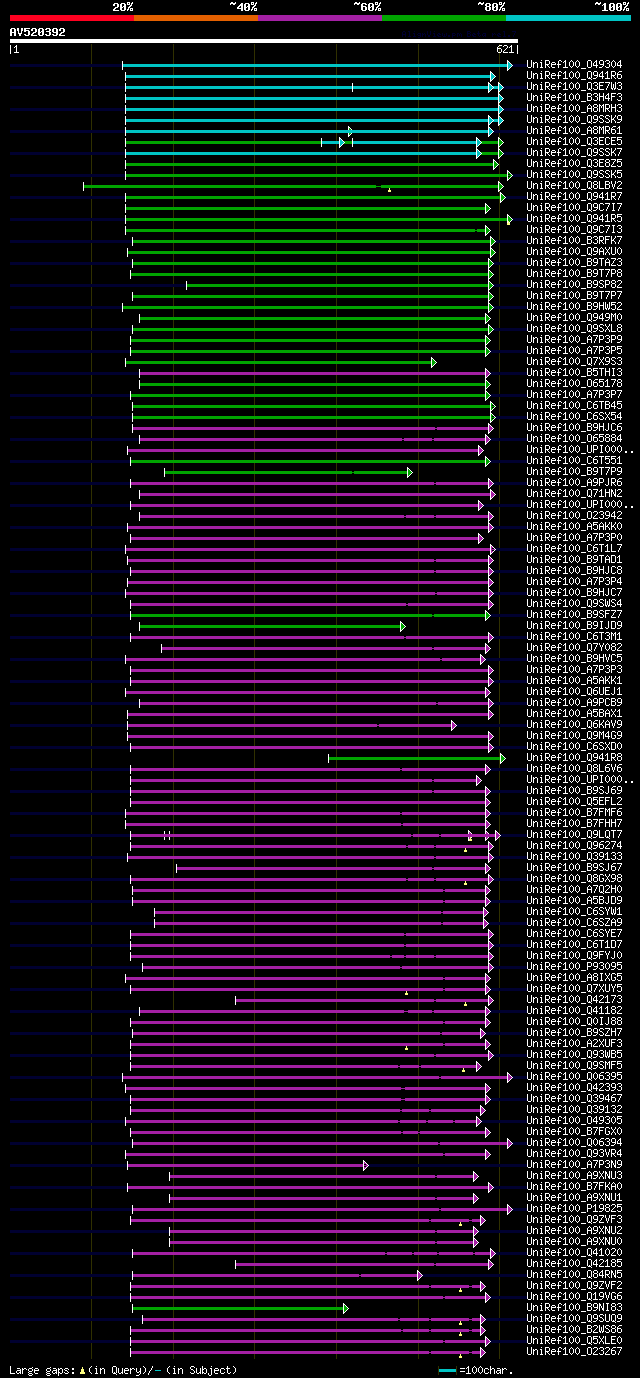Select hit label UniRef100_Q71HN2
This screenshot has height=1378, width=640.
point(574,494)
